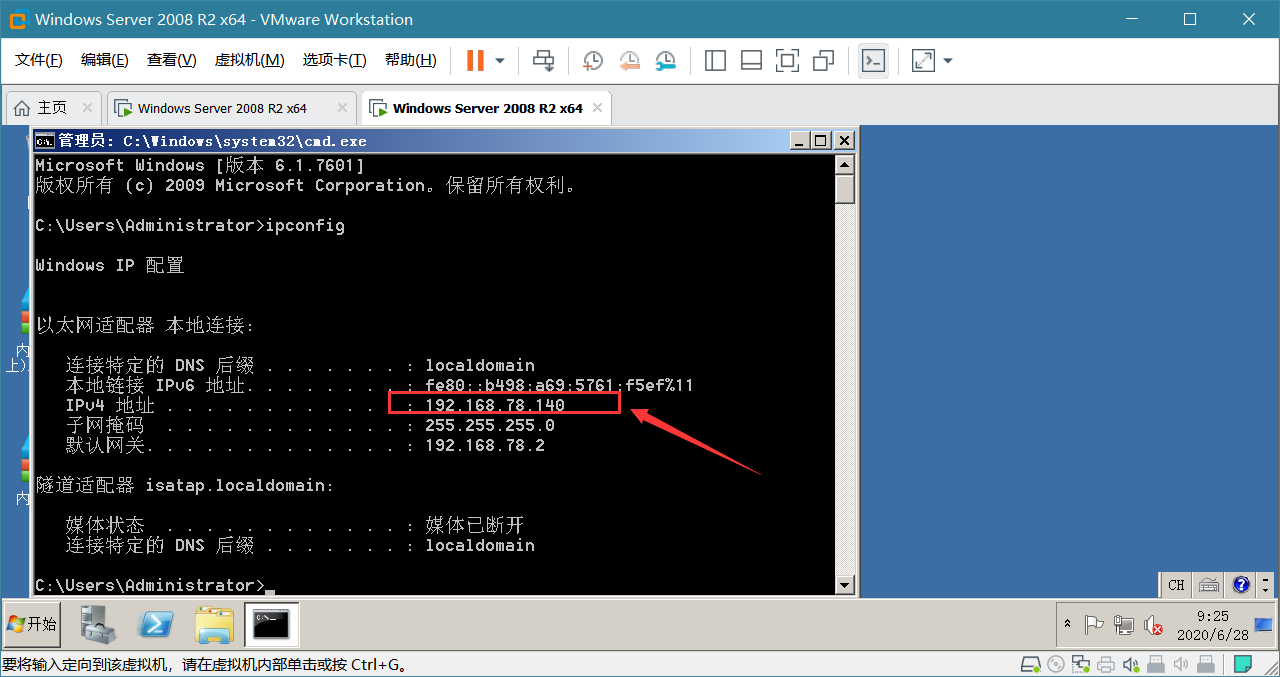The image size is (1280, 677).
Task: Launch PowerShell from the taskbar
Action: (x=157, y=625)
